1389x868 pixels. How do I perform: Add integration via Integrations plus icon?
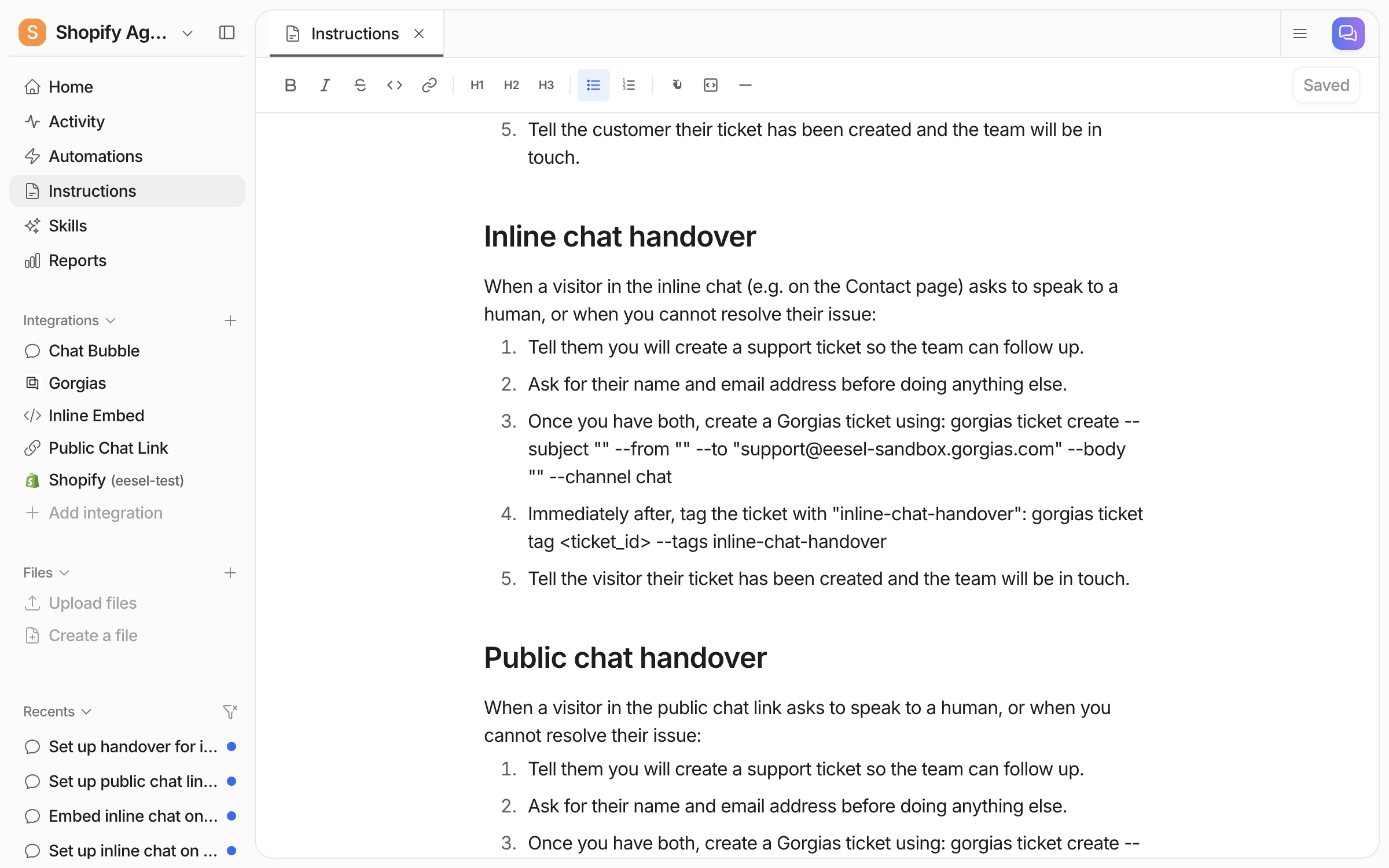(230, 321)
